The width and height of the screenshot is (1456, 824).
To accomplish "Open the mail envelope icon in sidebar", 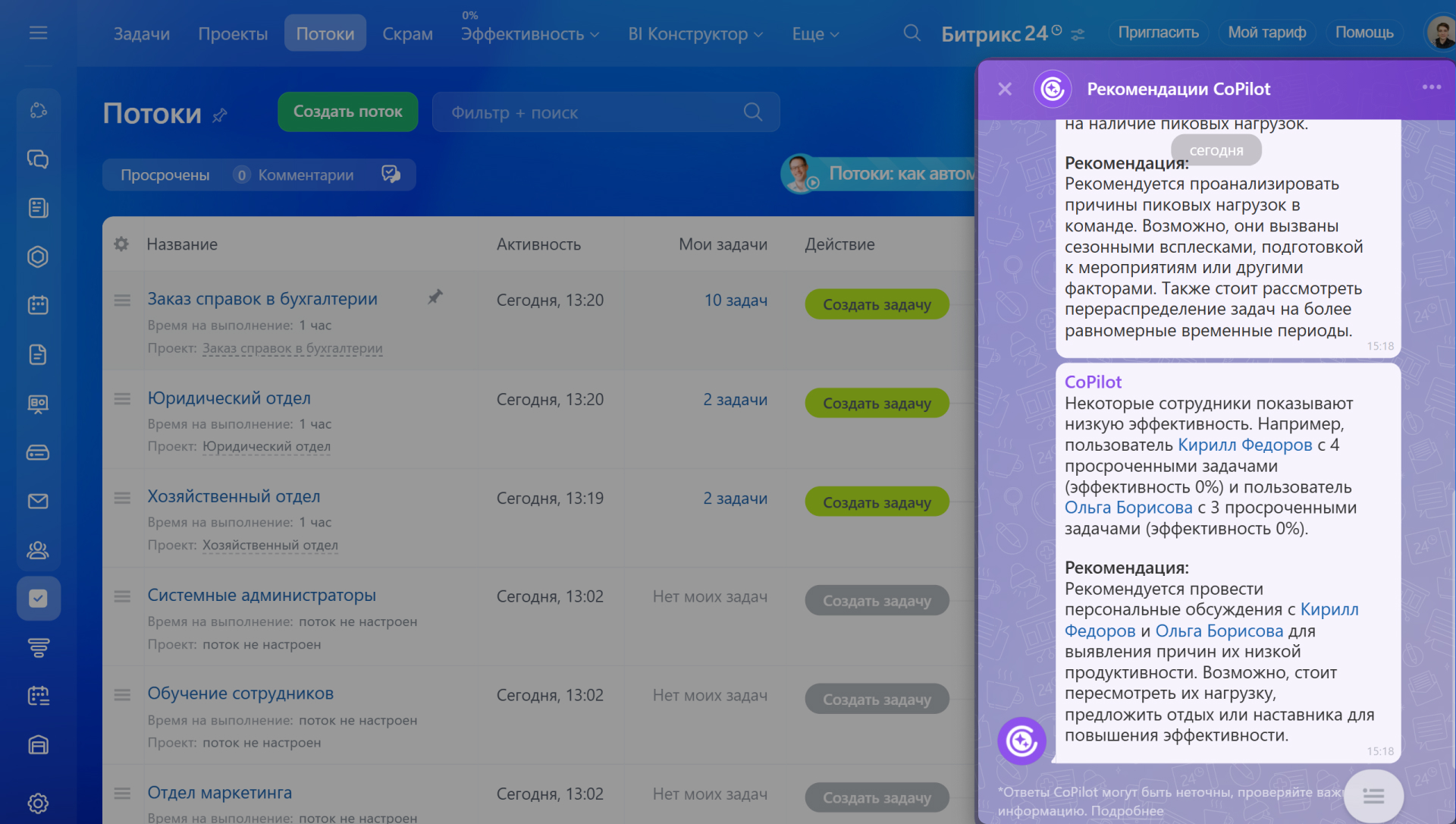I will [38, 501].
